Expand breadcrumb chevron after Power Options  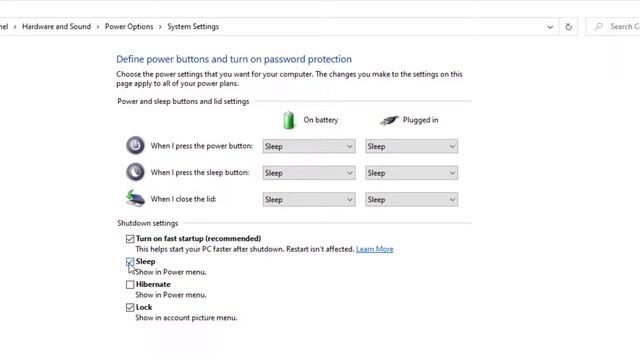(160, 27)
